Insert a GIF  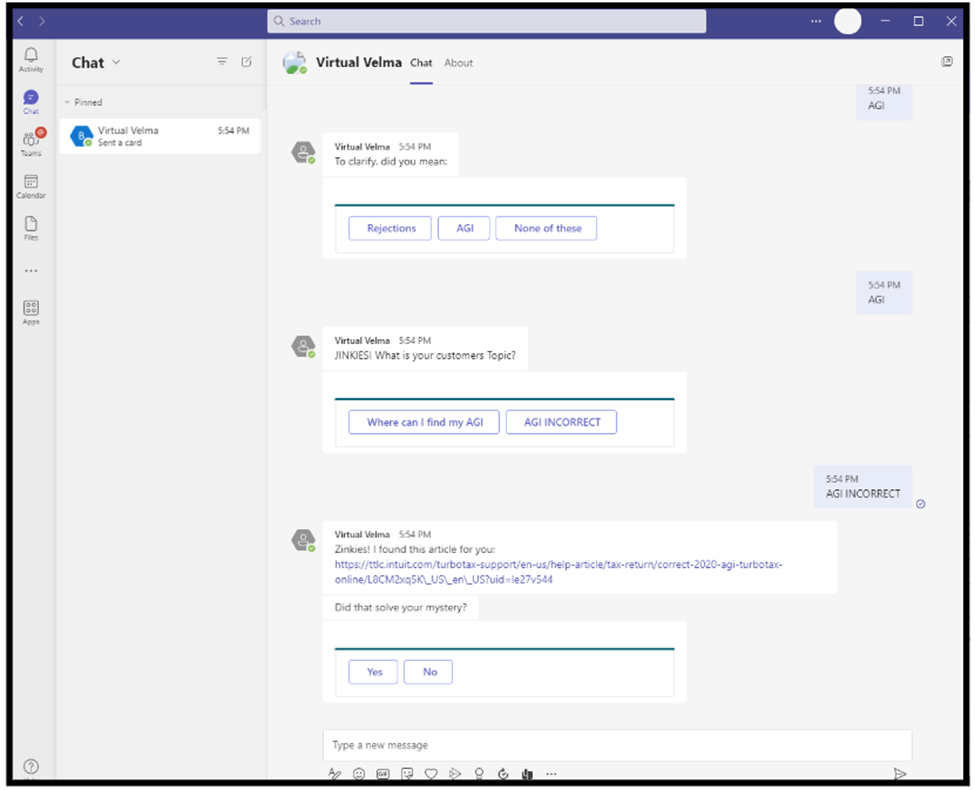(x=383, y=774)
